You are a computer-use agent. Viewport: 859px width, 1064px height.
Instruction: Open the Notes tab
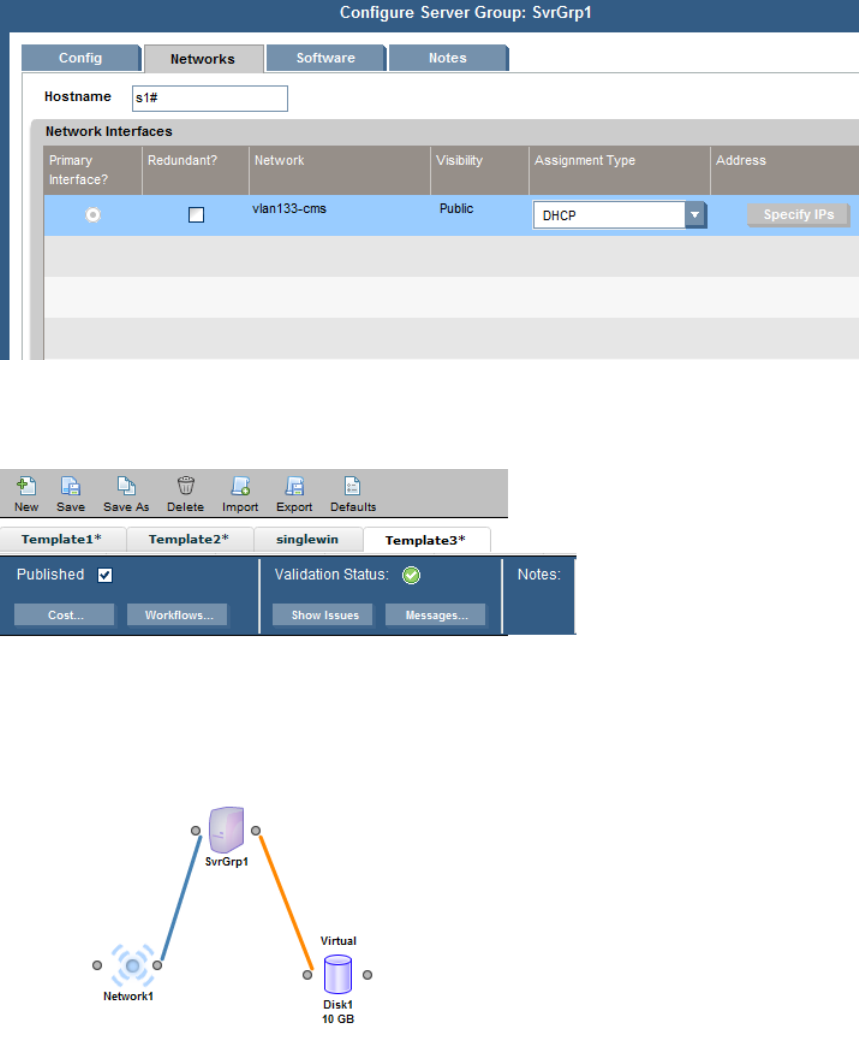point(448,58)
